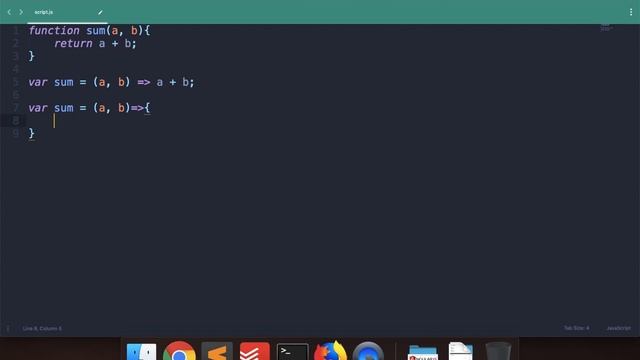Click the "var" keyword on line 5
640x360 pixels.
(38, 82)
